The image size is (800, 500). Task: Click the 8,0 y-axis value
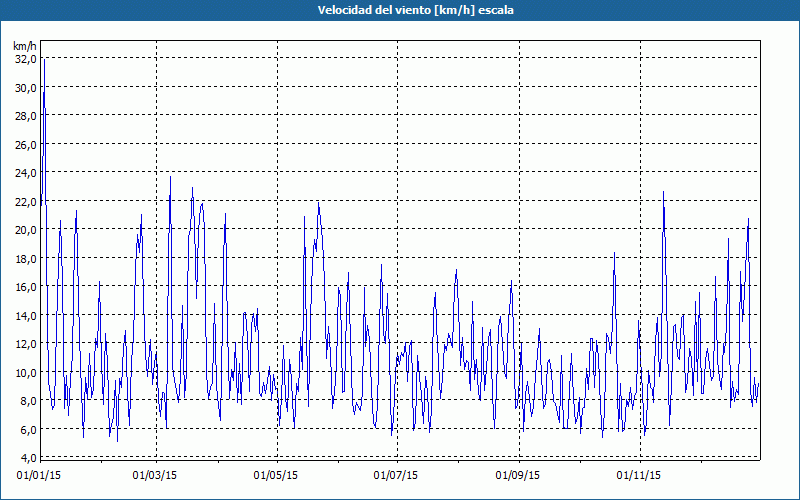pos(29,401)
